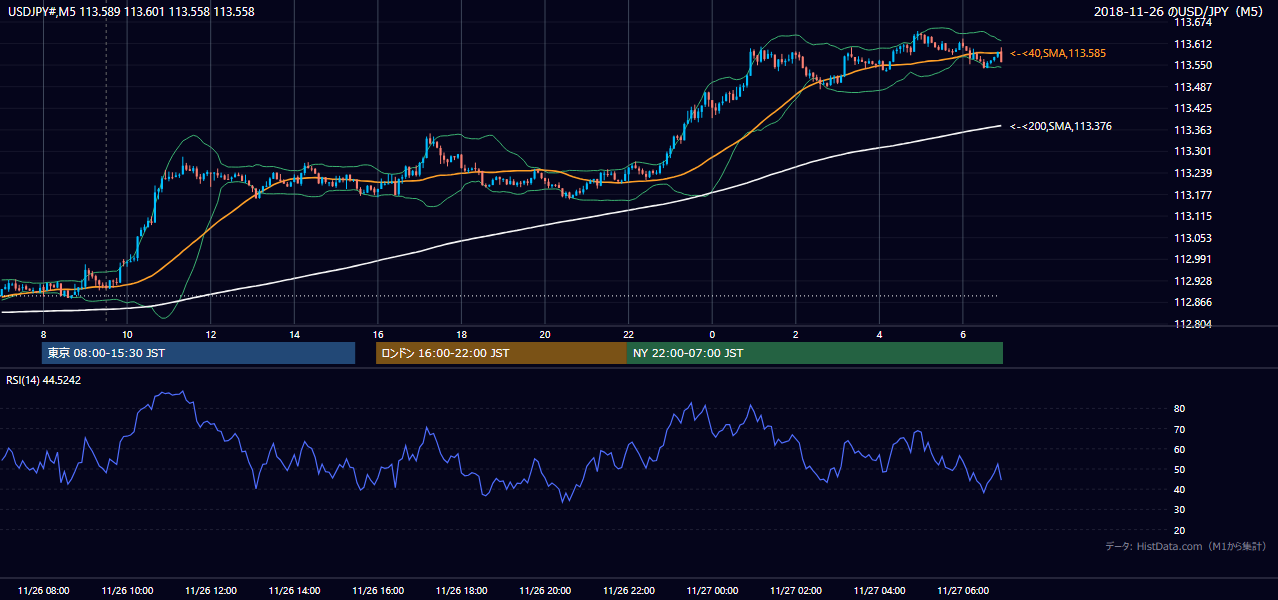The width and height of the screenshot is (1278, 600).
Task: Click the bottom time label 11/26 08:00
Action: click(44, 591)
